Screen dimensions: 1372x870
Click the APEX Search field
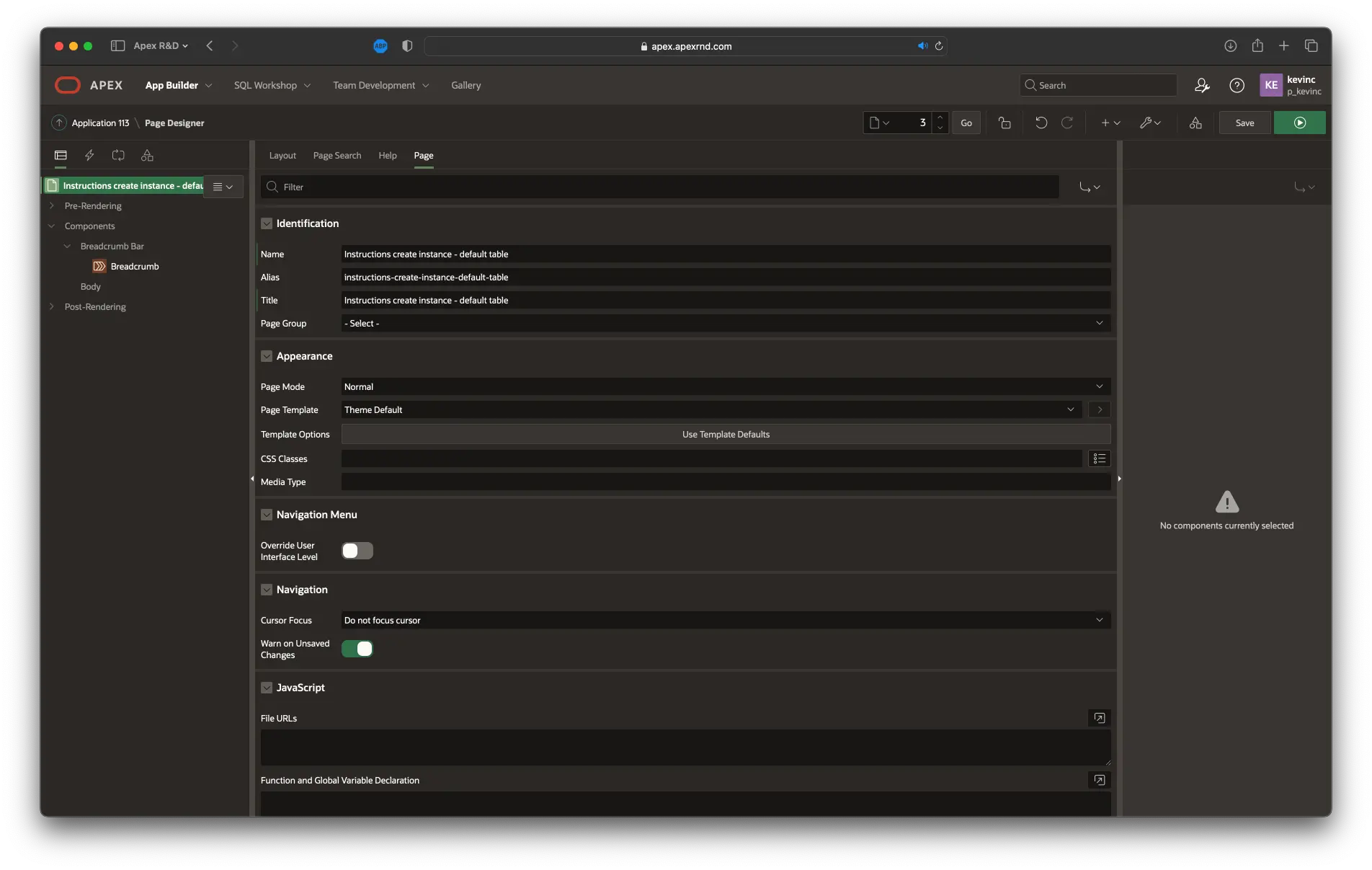pyautogui.click(x=1098, y=85)
